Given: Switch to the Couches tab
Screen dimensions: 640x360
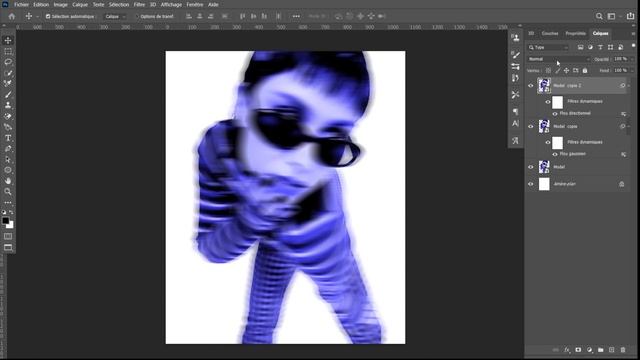Looking at the screenshot, I should click(x=550, y=33).
